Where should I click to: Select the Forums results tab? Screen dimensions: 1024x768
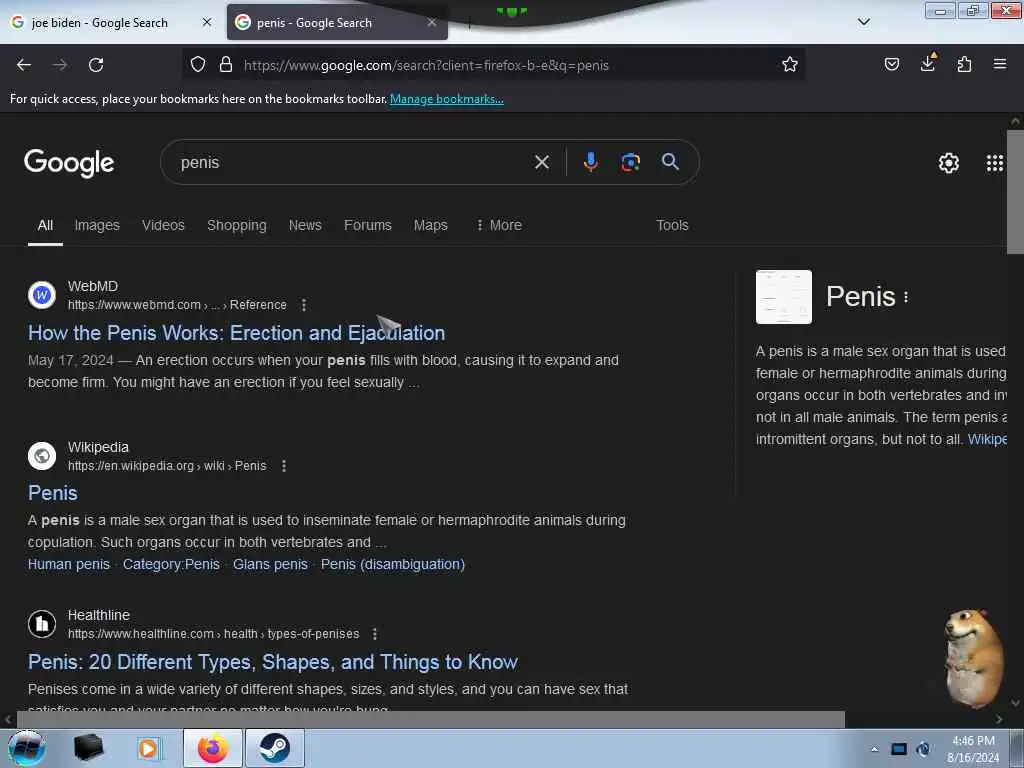[x=368, y=225]
